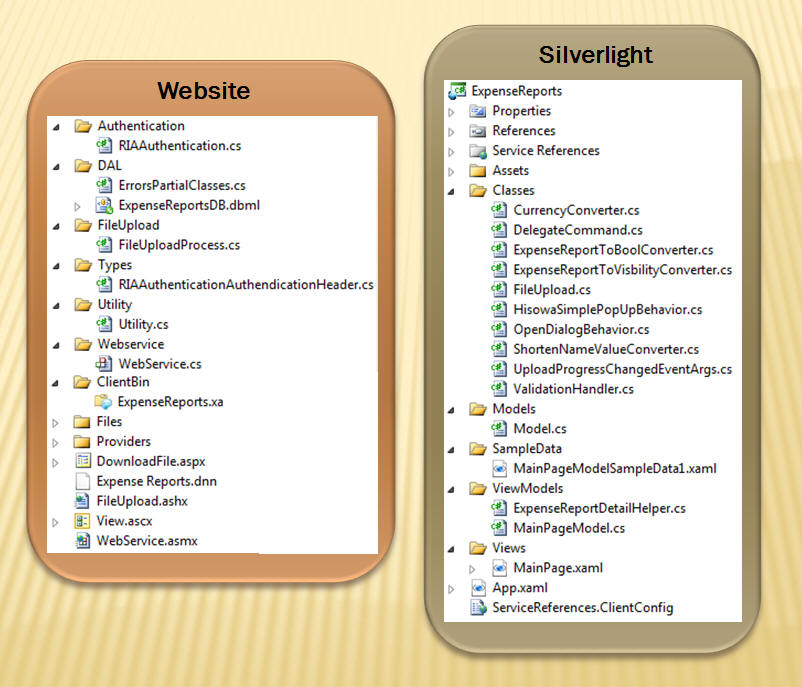
Task: Select ShortenNameValueConverter.cs
Action: [x=606, y=349]
